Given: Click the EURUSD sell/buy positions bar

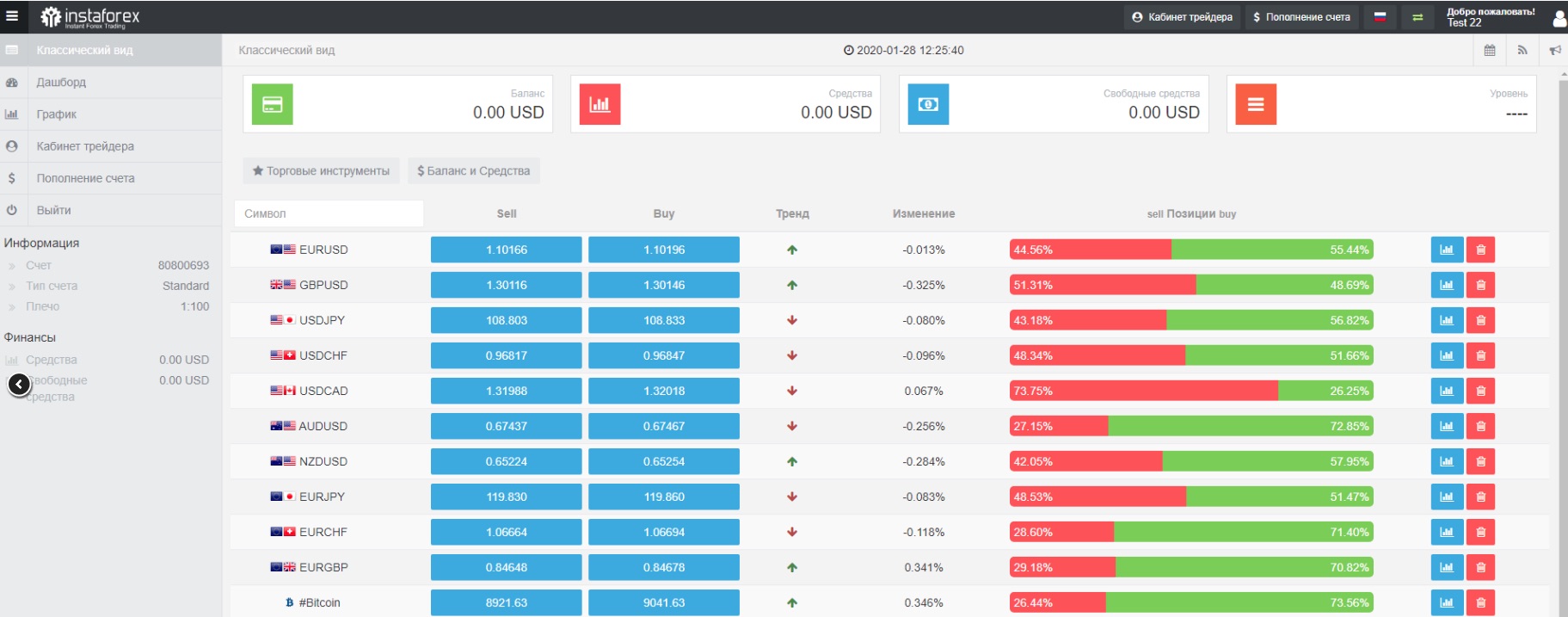Looking at the screenshot, I should [1191, 250].
